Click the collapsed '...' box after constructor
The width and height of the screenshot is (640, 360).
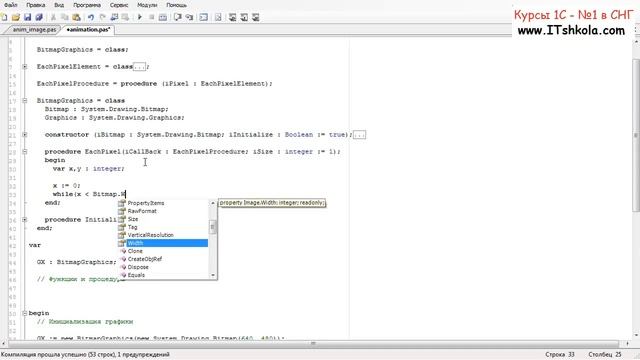point(360,134)
